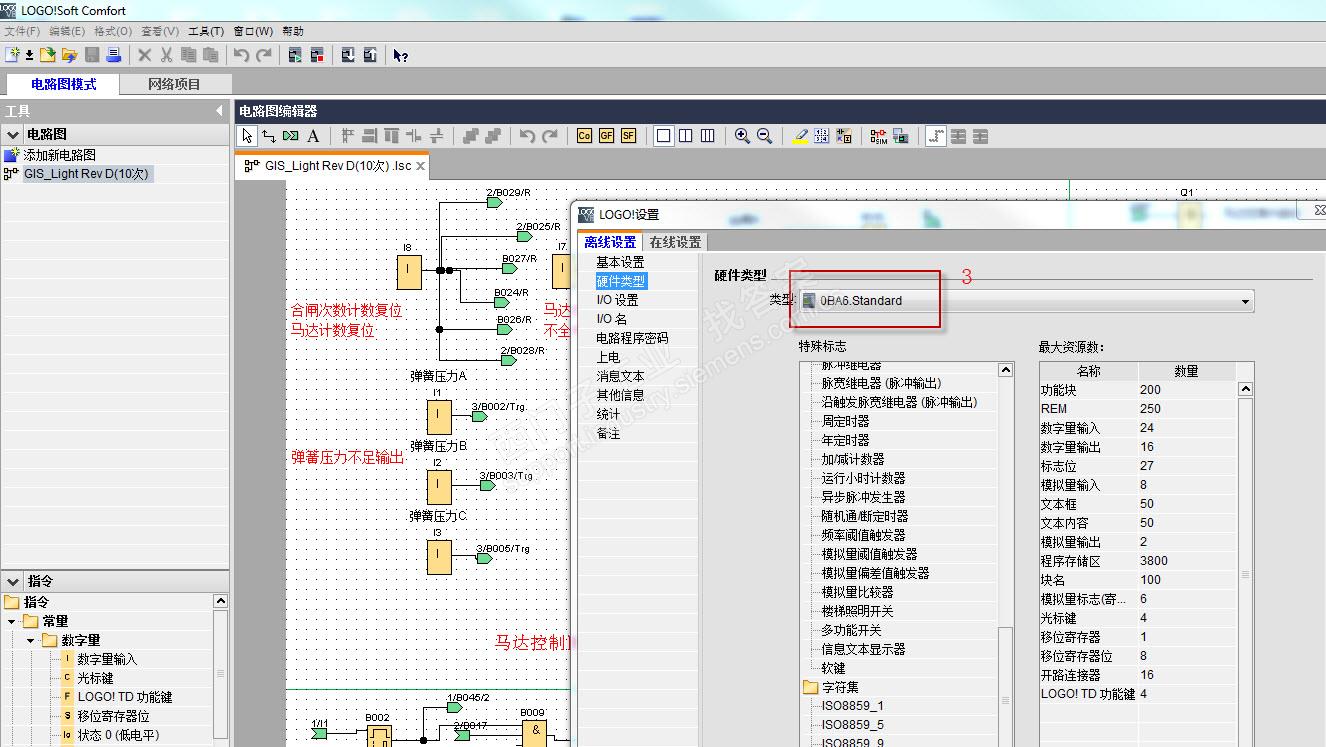Collapse the 数字量 folder
Viewport: 1326px width, 747px height.
[x=31, y=640]
